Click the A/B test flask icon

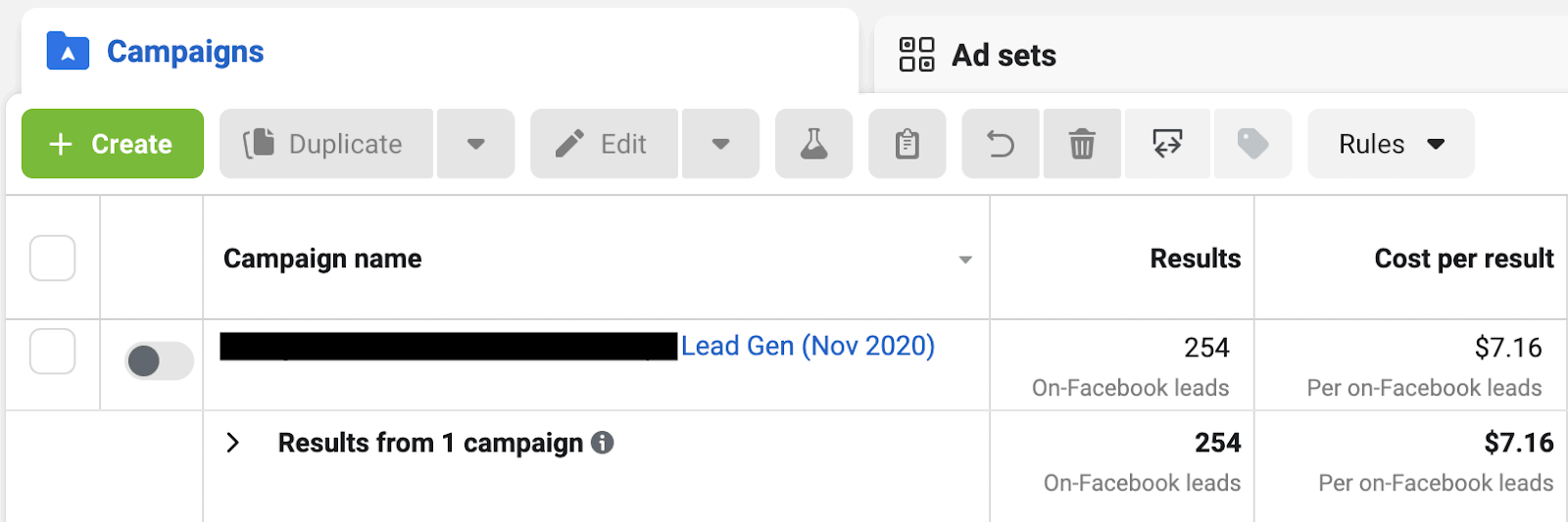click(x=813, y=144)
